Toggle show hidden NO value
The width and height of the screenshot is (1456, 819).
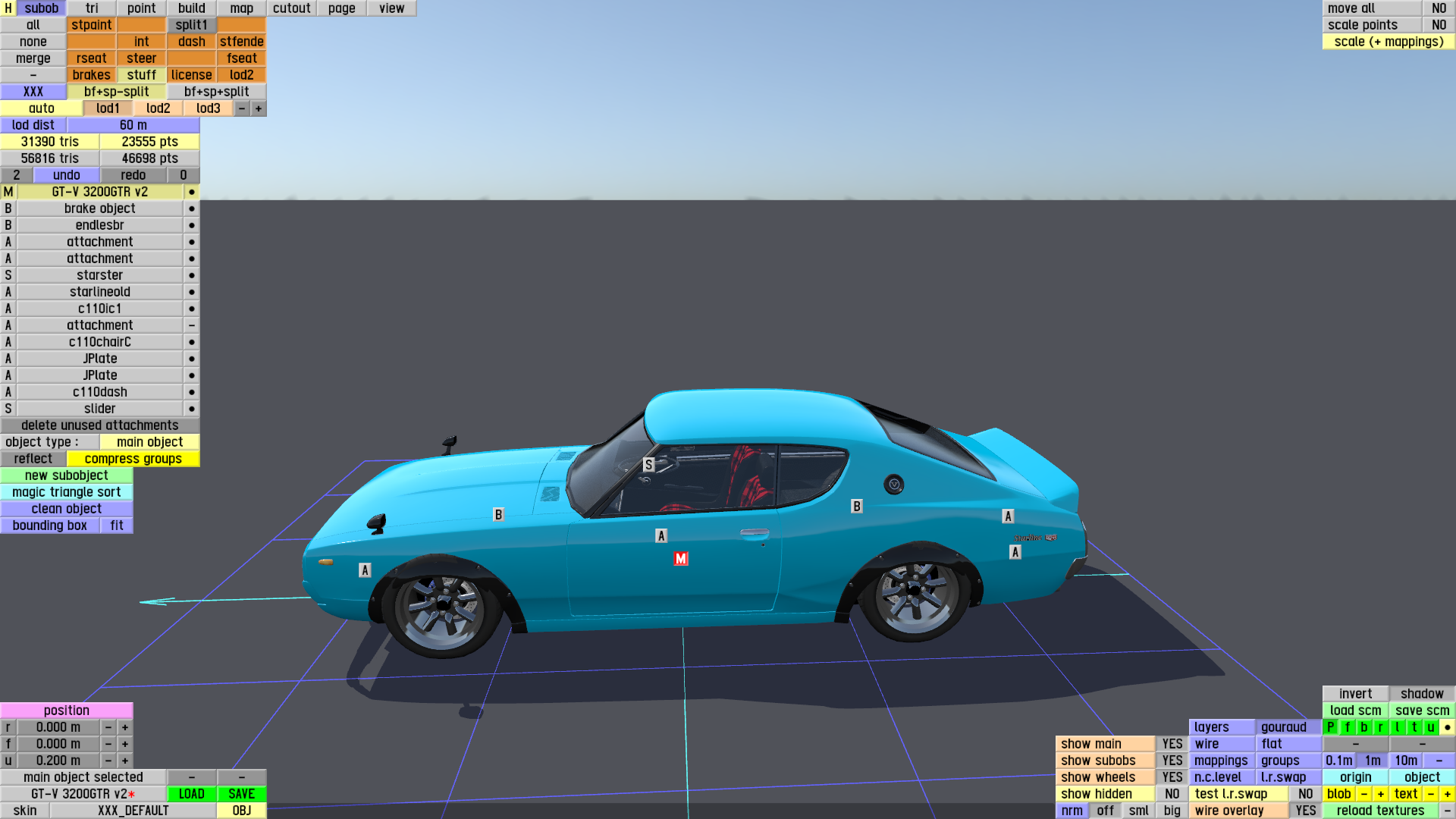coord(1172,794)
